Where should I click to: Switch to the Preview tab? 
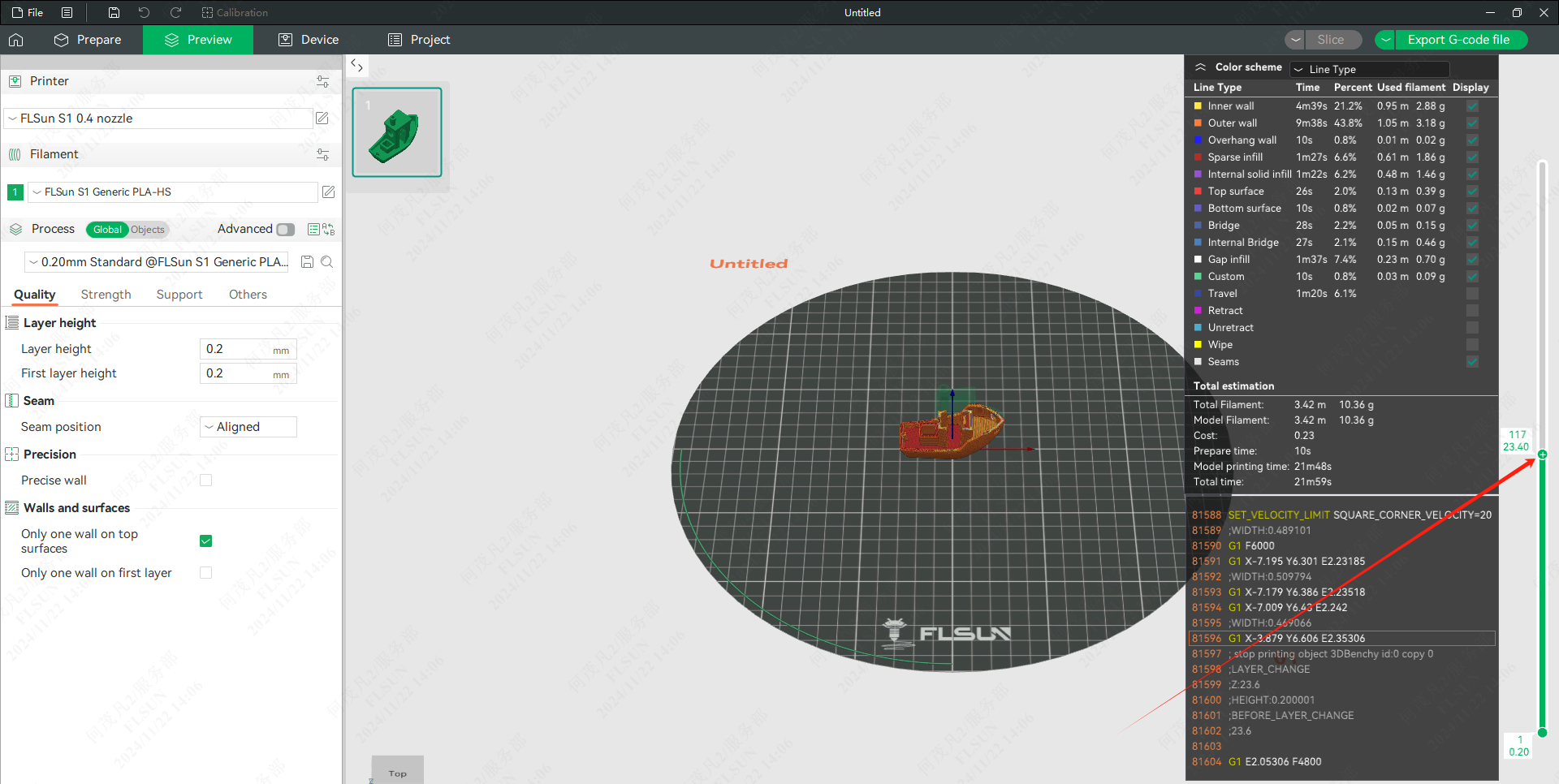point(198,40)
